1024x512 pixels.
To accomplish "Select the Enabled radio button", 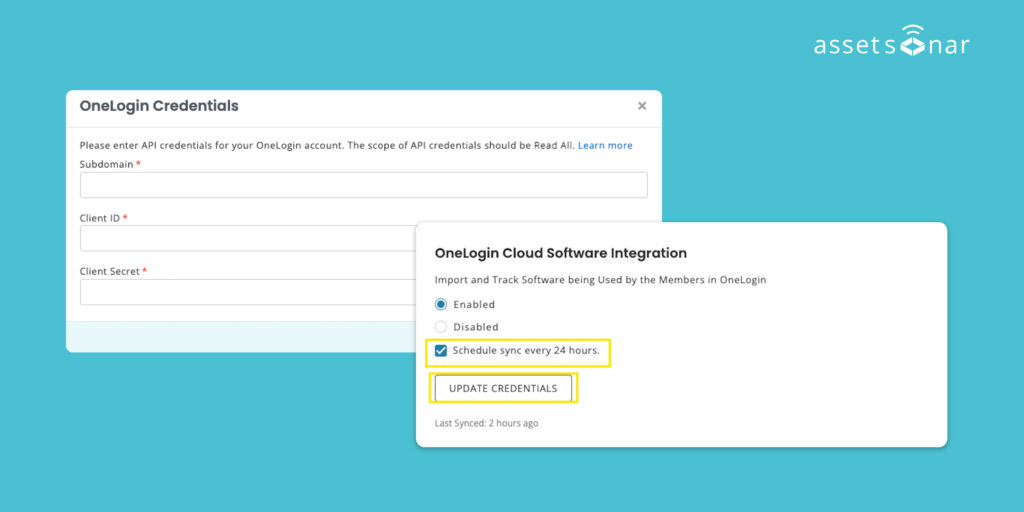I will [x=441, y=304].
